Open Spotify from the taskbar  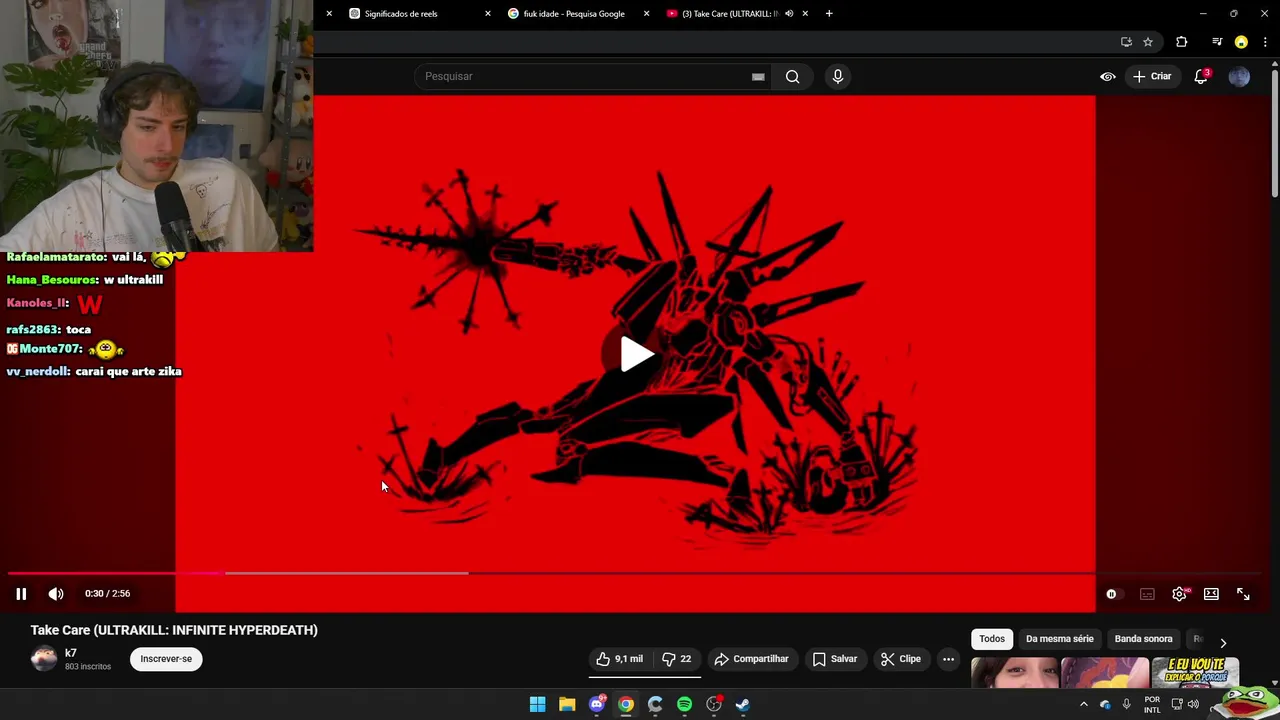coord(685,705)
